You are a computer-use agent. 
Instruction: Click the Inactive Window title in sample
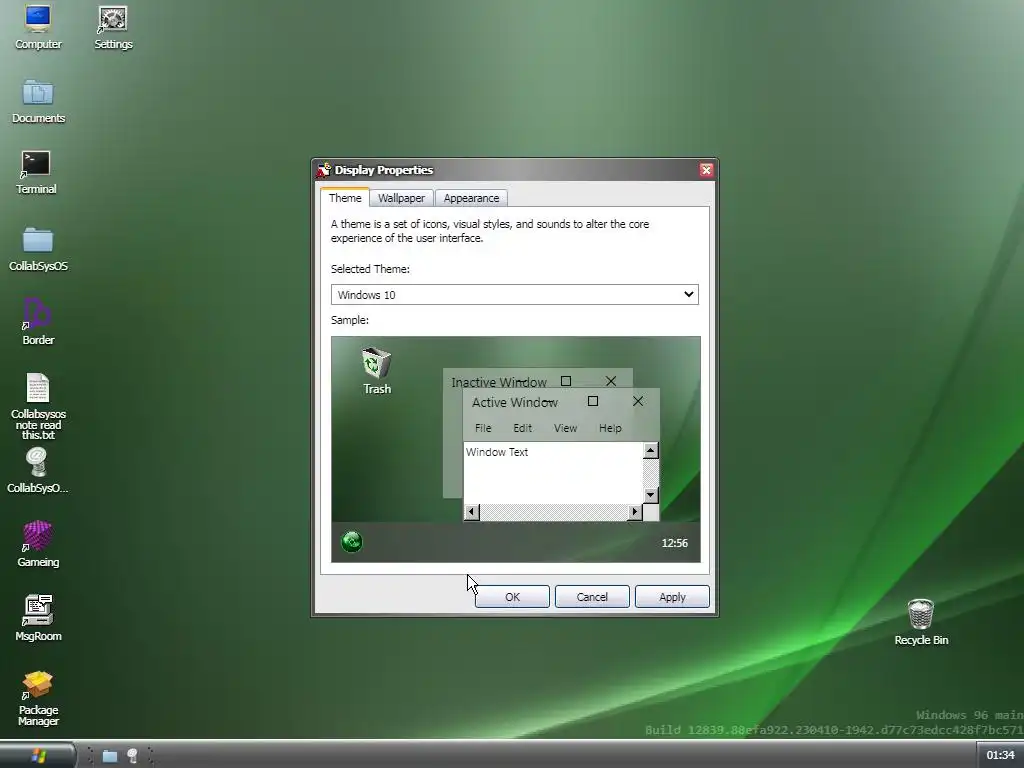click(x=499, y=382)
